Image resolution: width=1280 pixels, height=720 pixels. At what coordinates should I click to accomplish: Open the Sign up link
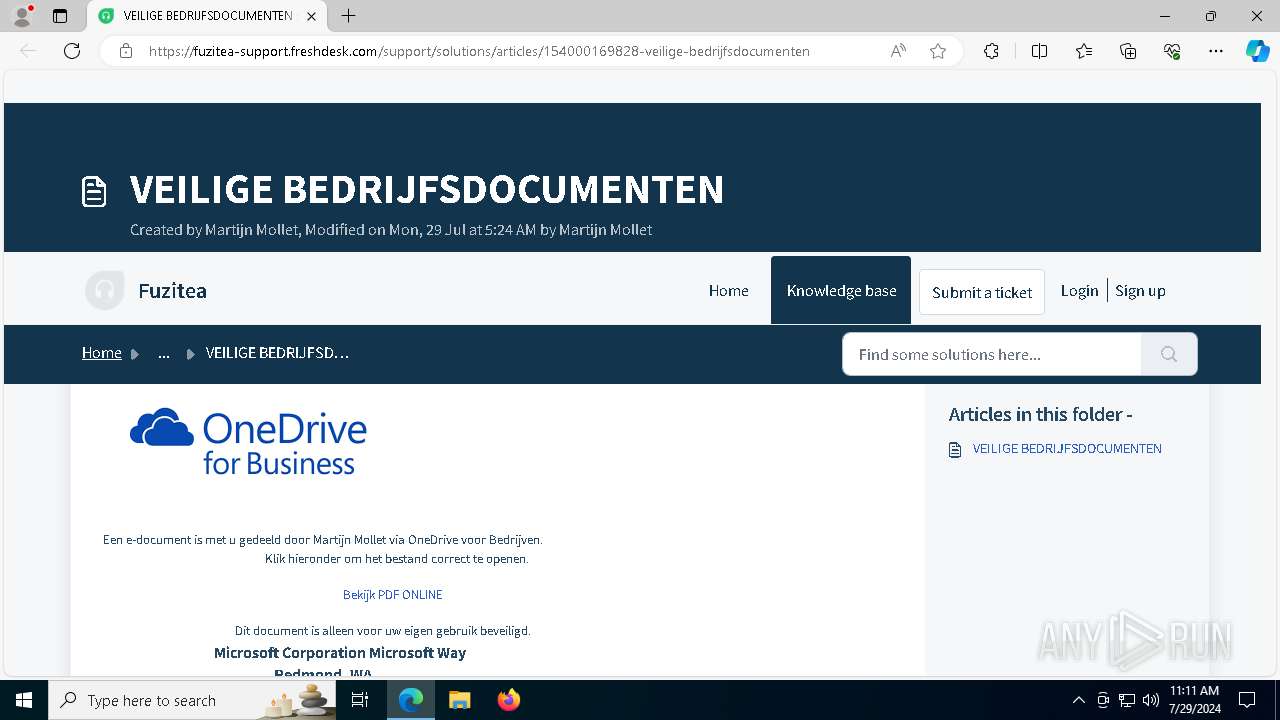point(1140,291)
